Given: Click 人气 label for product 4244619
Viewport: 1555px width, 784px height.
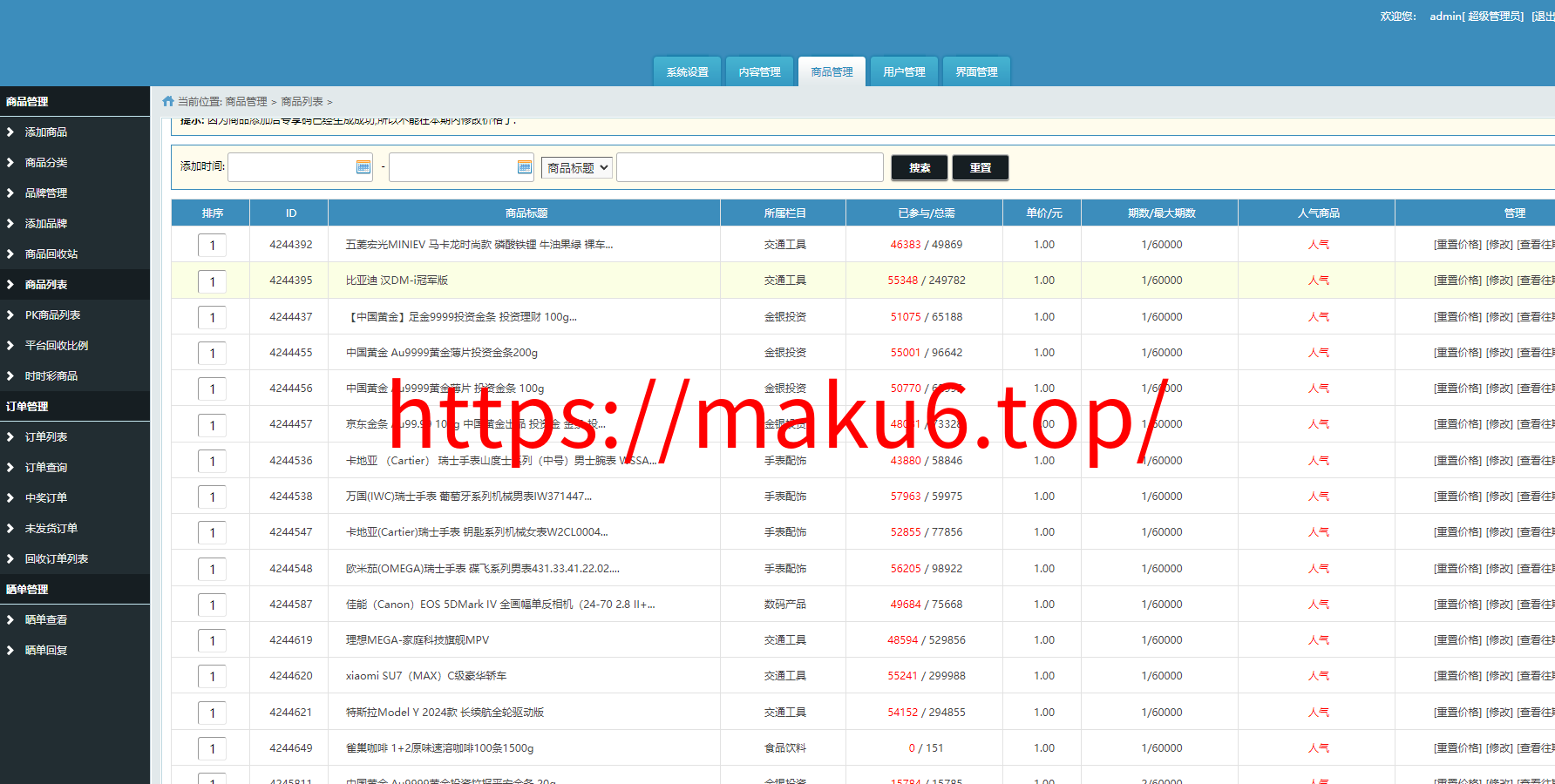Looking at the screenshot, I should point(1318,640).
